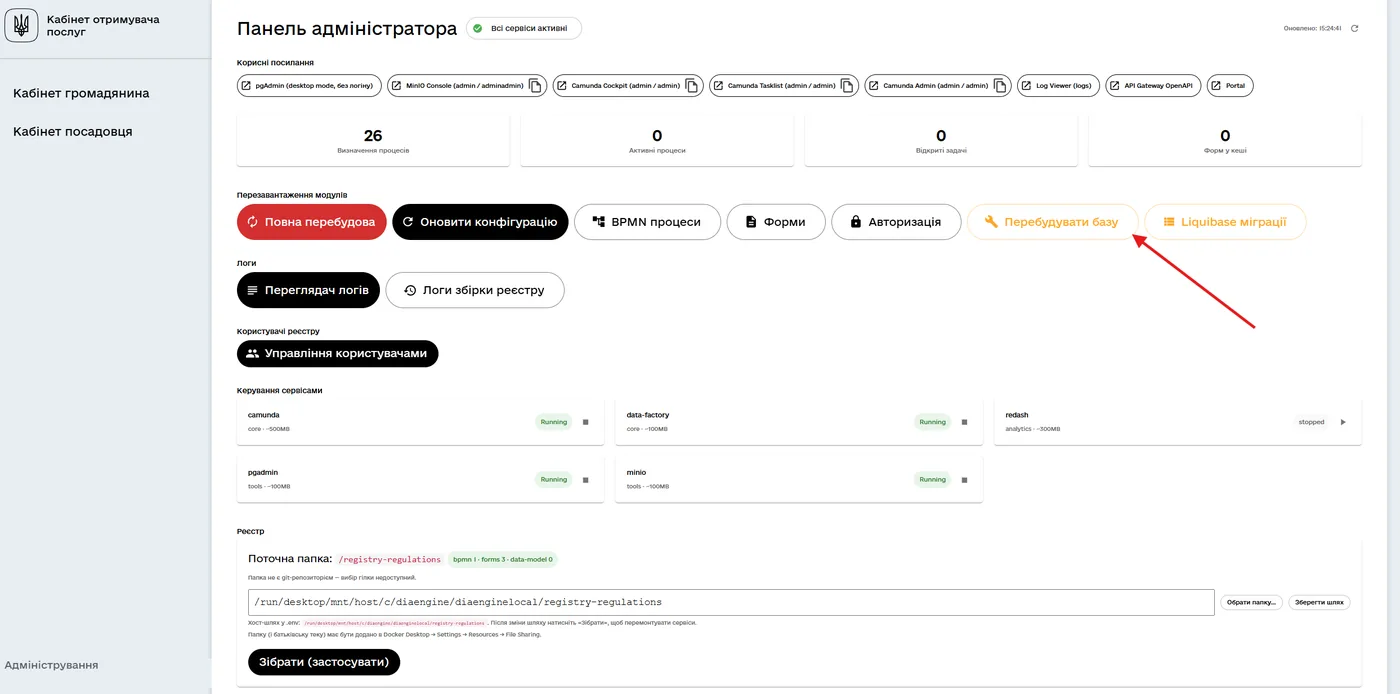Viewport: 1400px width, 694px height.
Task: Open the Переглядач логів log viewer
Action: point(308,290)
